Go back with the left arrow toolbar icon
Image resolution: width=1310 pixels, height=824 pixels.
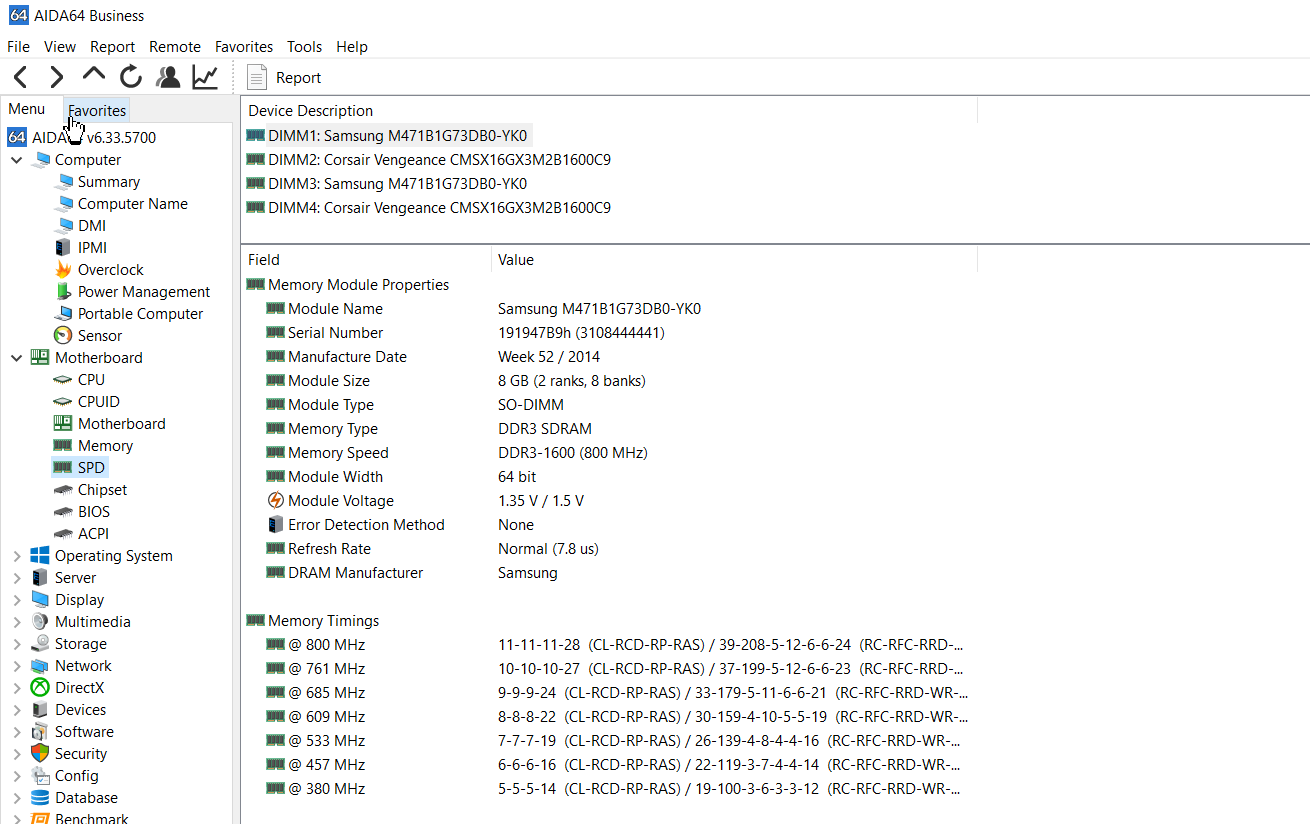(21, 77)
